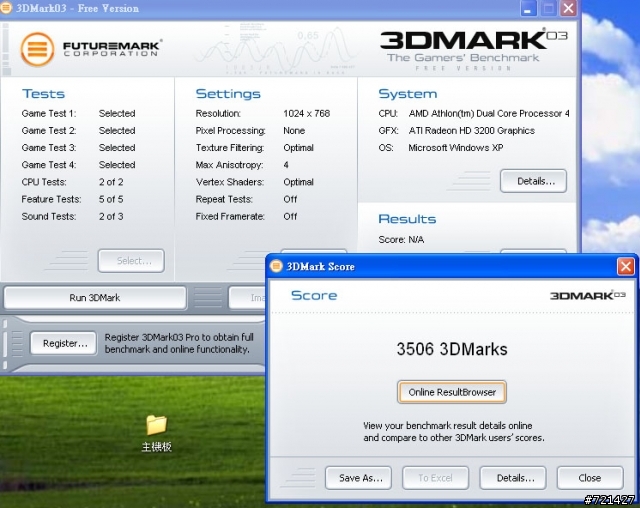Click the Results section heading

[407, 219]
